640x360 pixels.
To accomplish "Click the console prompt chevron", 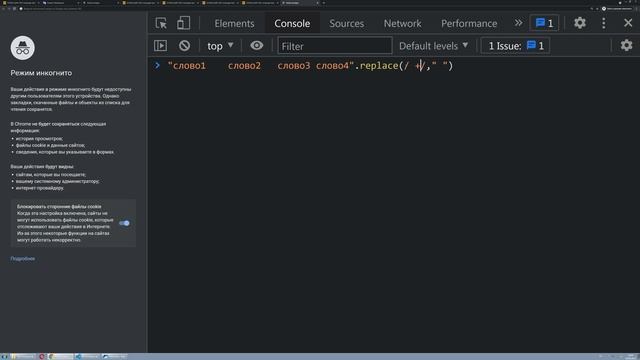I will click(157, 65).
